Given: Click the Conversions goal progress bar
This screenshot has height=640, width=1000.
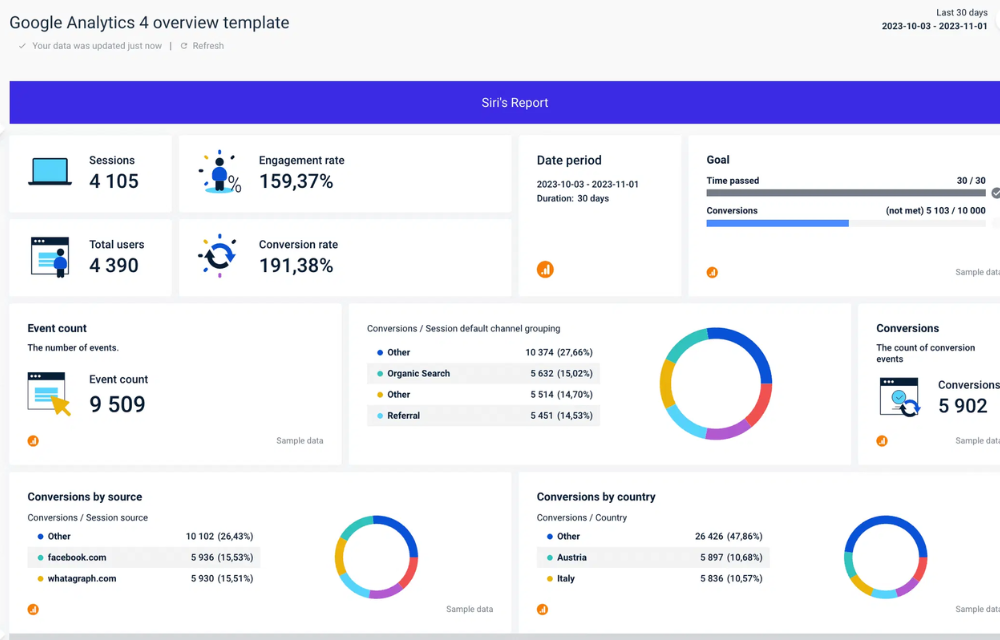Looking at the screenshot, I should click(x=845, y=223).
